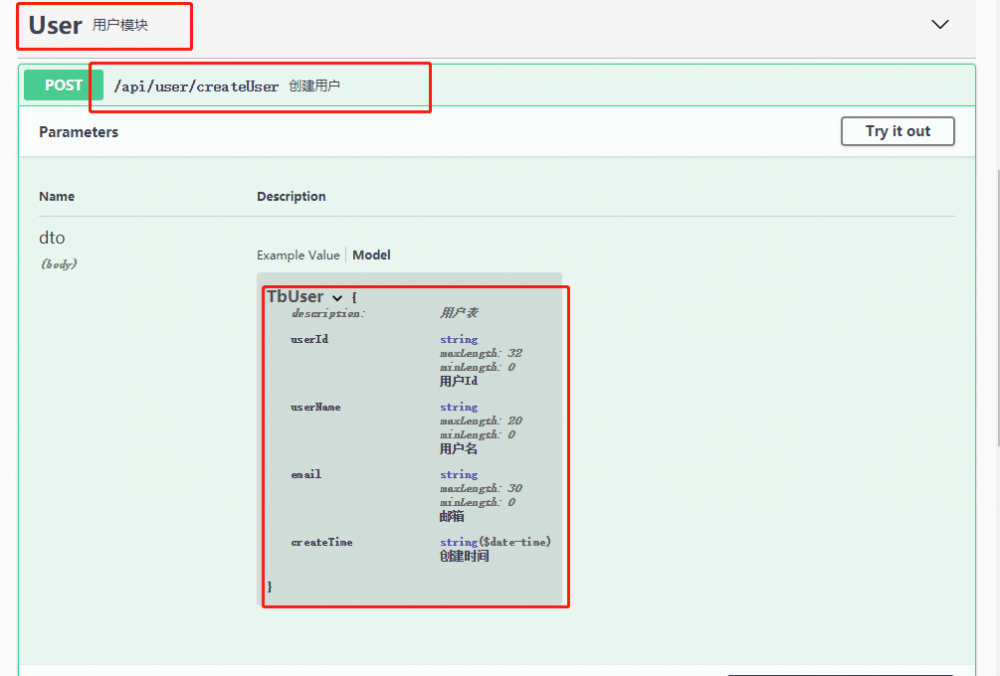The height and width of the screenshot is (676, 1000).
Task: Click the string type link of email
Action: 458,475
